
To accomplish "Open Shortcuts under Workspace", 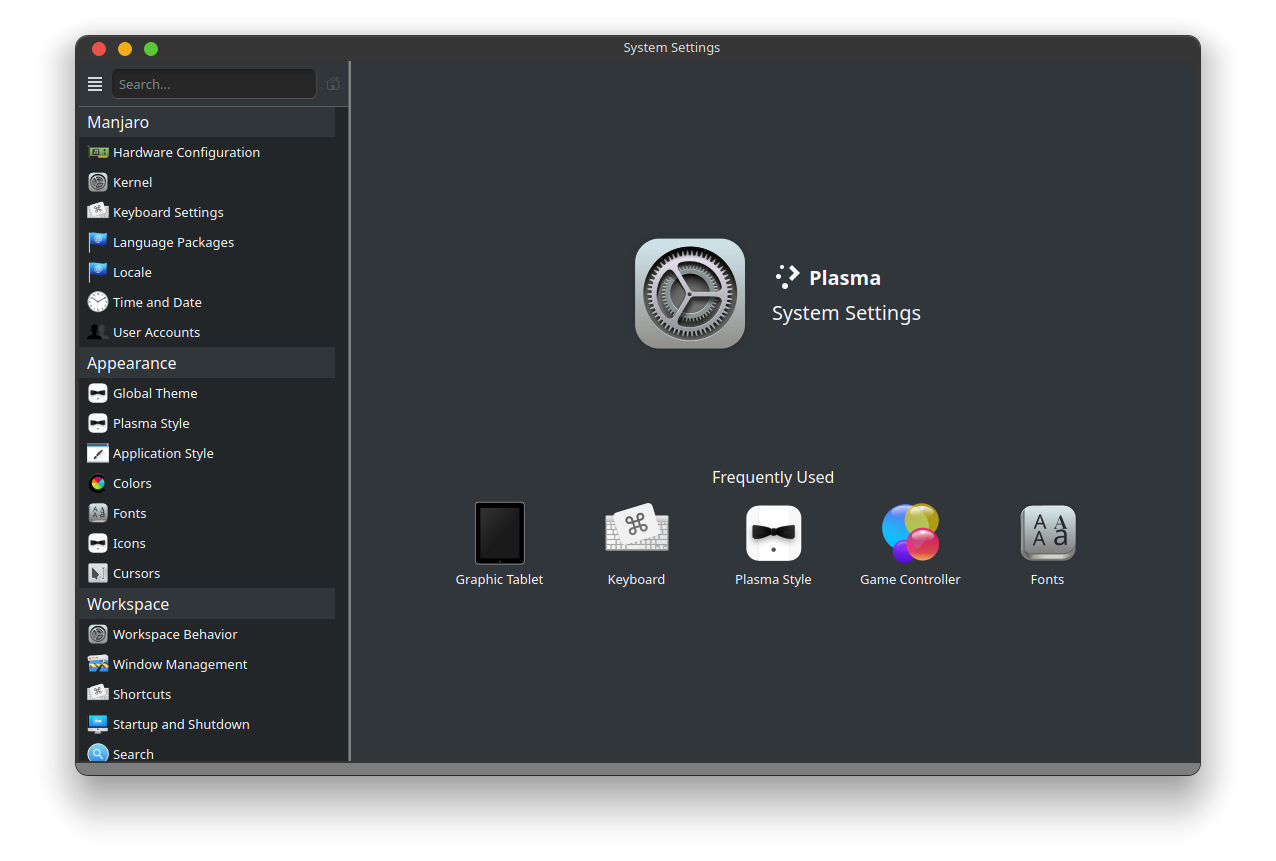I will [x=207, y=694].
